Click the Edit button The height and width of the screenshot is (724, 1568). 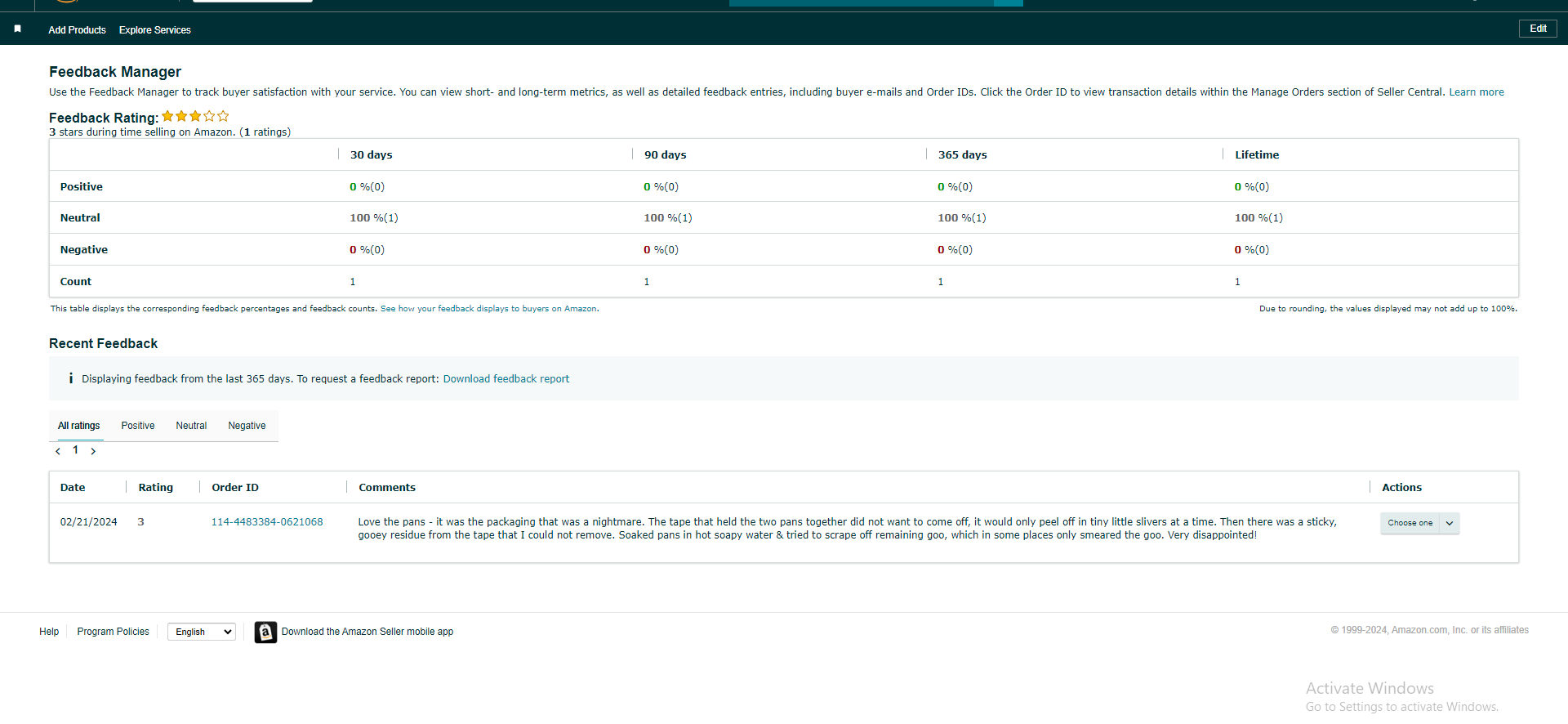[x=1538, y=29]
